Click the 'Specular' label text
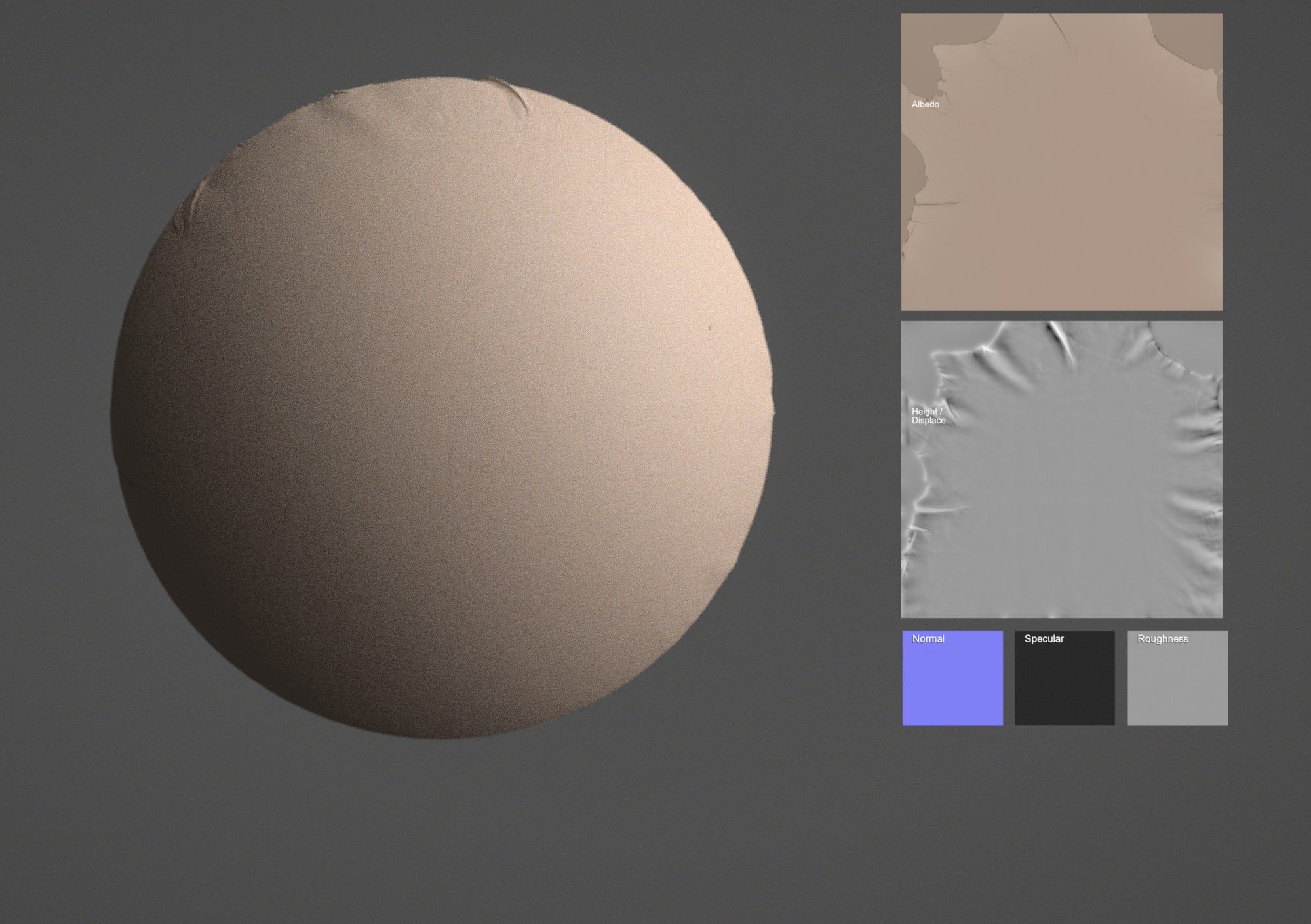This screenshot has height=924, width=1311. 1044,639
